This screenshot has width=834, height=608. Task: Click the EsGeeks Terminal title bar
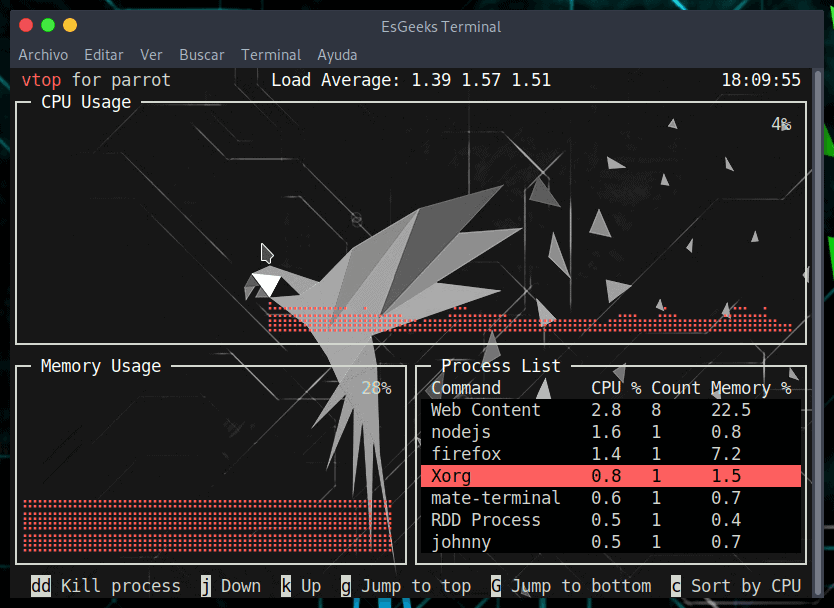(x=441, y=27)
